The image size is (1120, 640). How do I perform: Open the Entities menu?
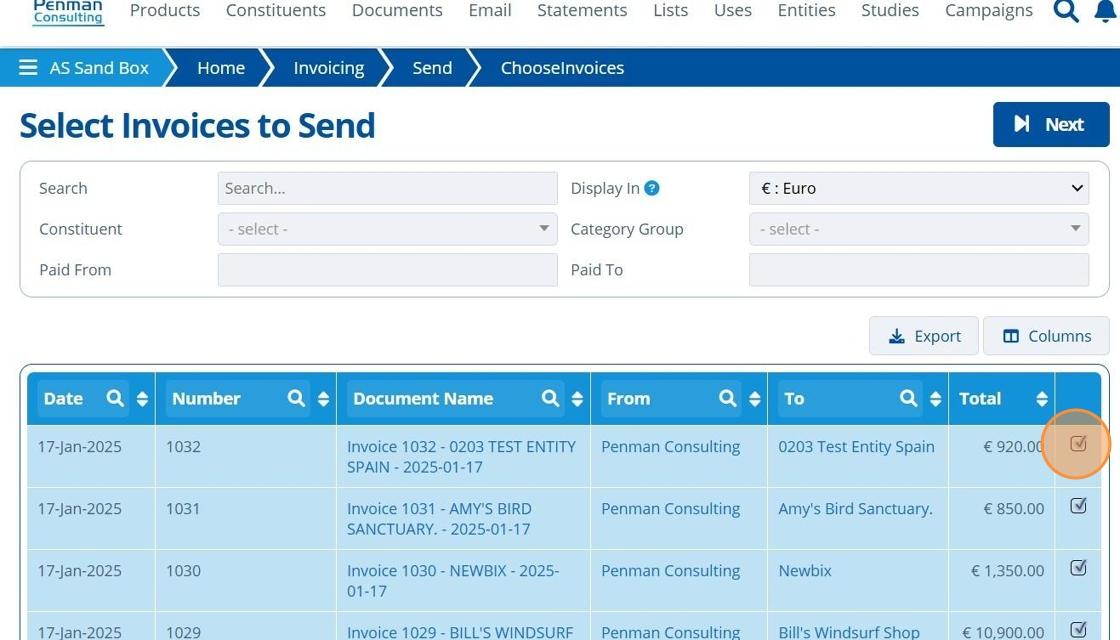coord(806,11)
